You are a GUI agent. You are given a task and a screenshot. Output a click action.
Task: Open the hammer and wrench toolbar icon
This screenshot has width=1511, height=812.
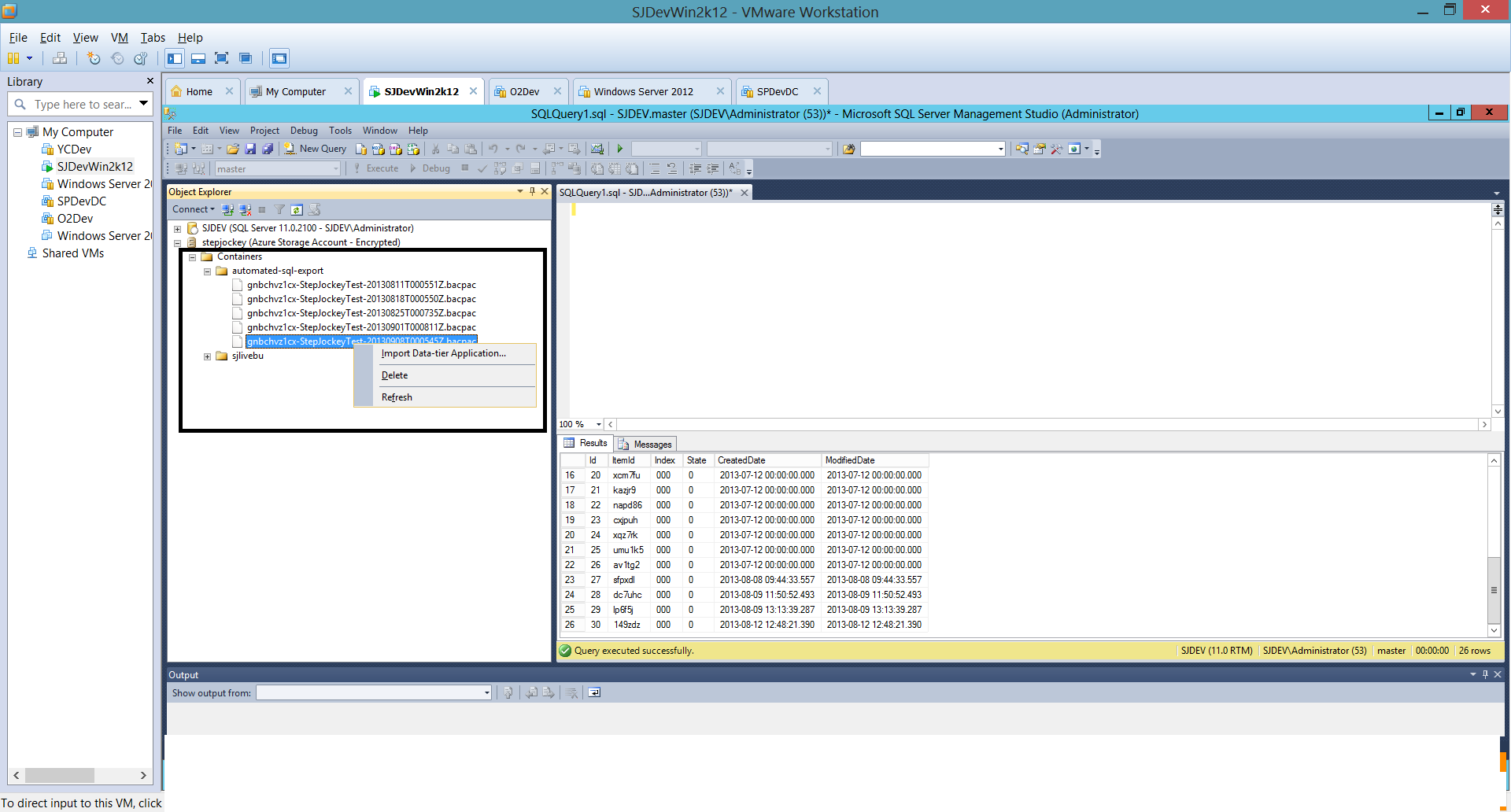[x=1057, y=149]
